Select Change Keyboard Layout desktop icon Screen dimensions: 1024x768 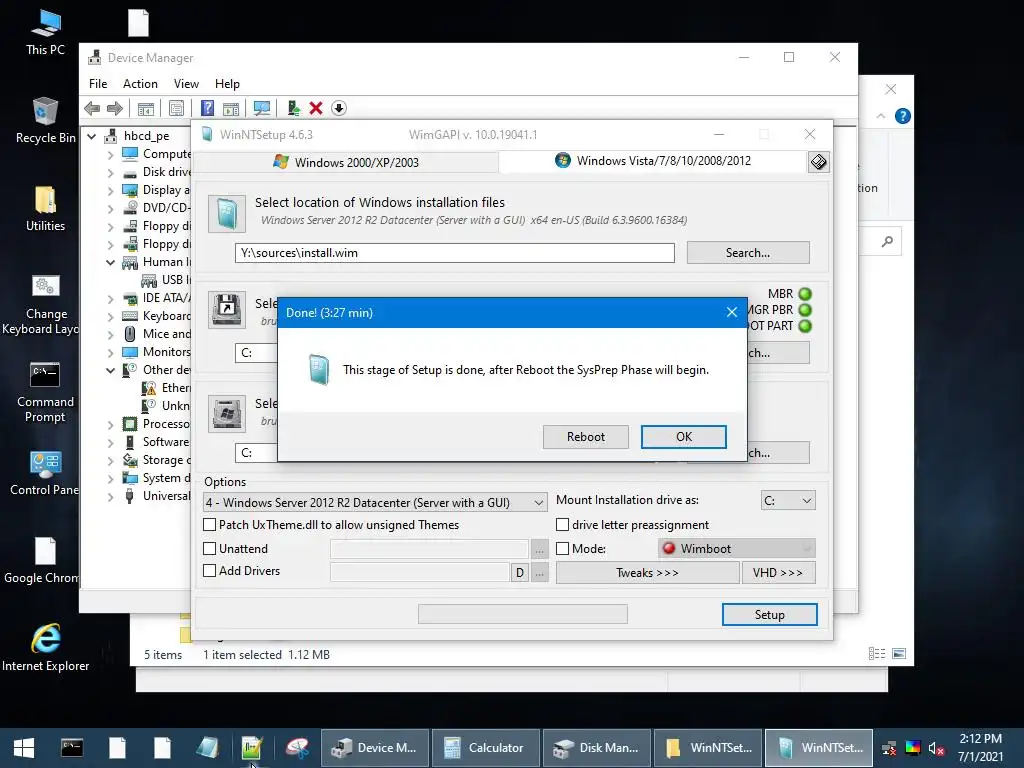click(45, 304)
